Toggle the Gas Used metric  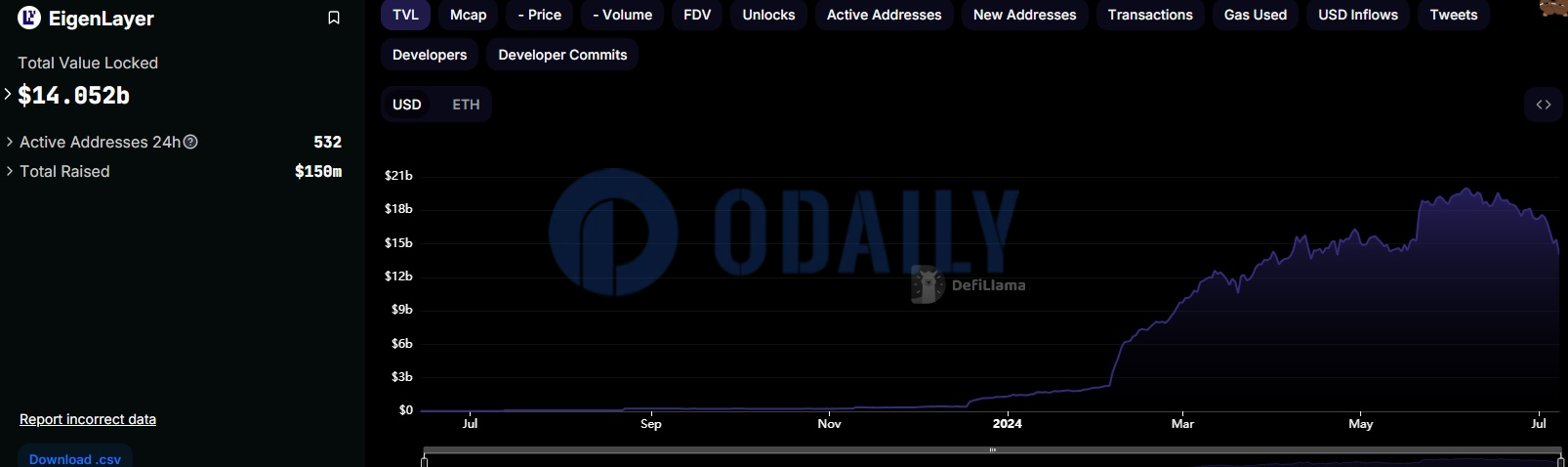(x=1256, y=15)
